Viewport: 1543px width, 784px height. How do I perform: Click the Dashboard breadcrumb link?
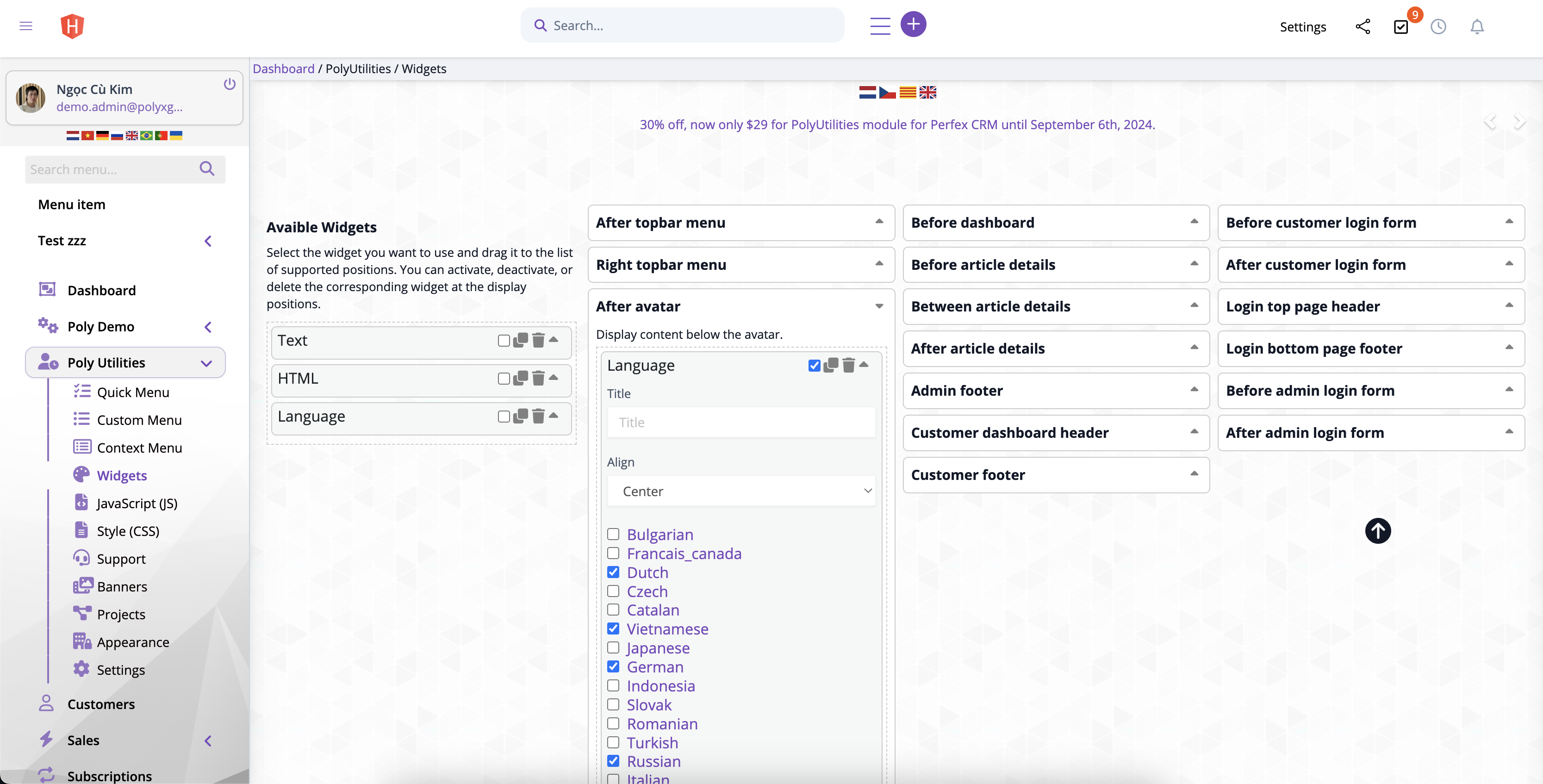tap(283, 68)
